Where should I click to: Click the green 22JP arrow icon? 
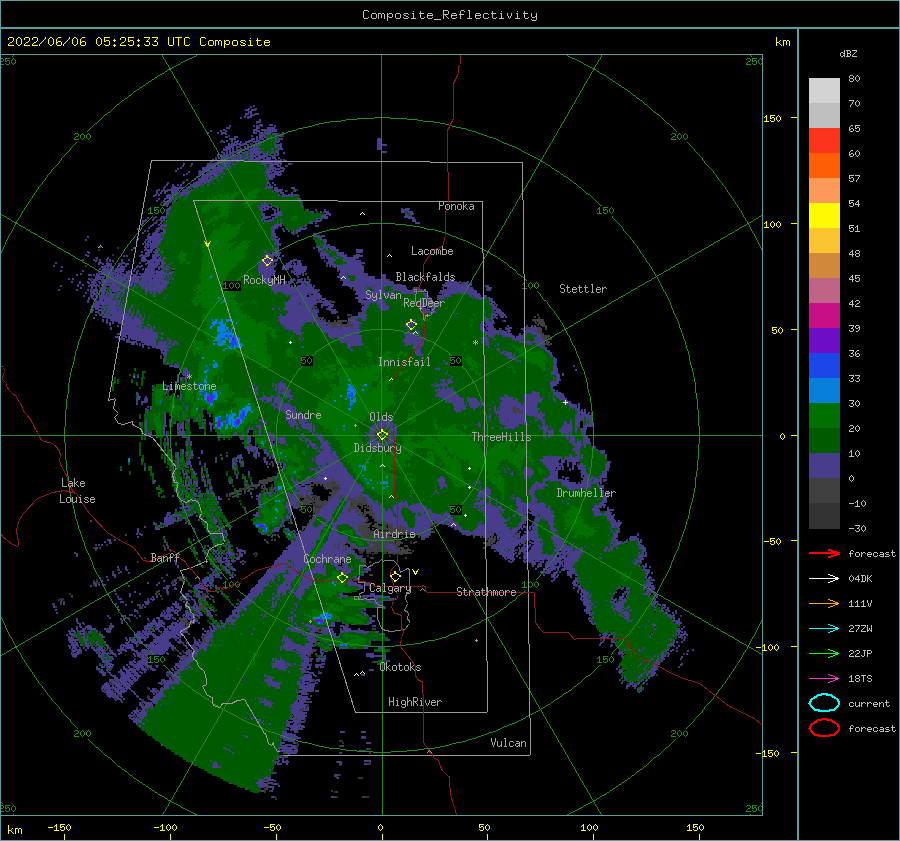[x=824, y=653]
